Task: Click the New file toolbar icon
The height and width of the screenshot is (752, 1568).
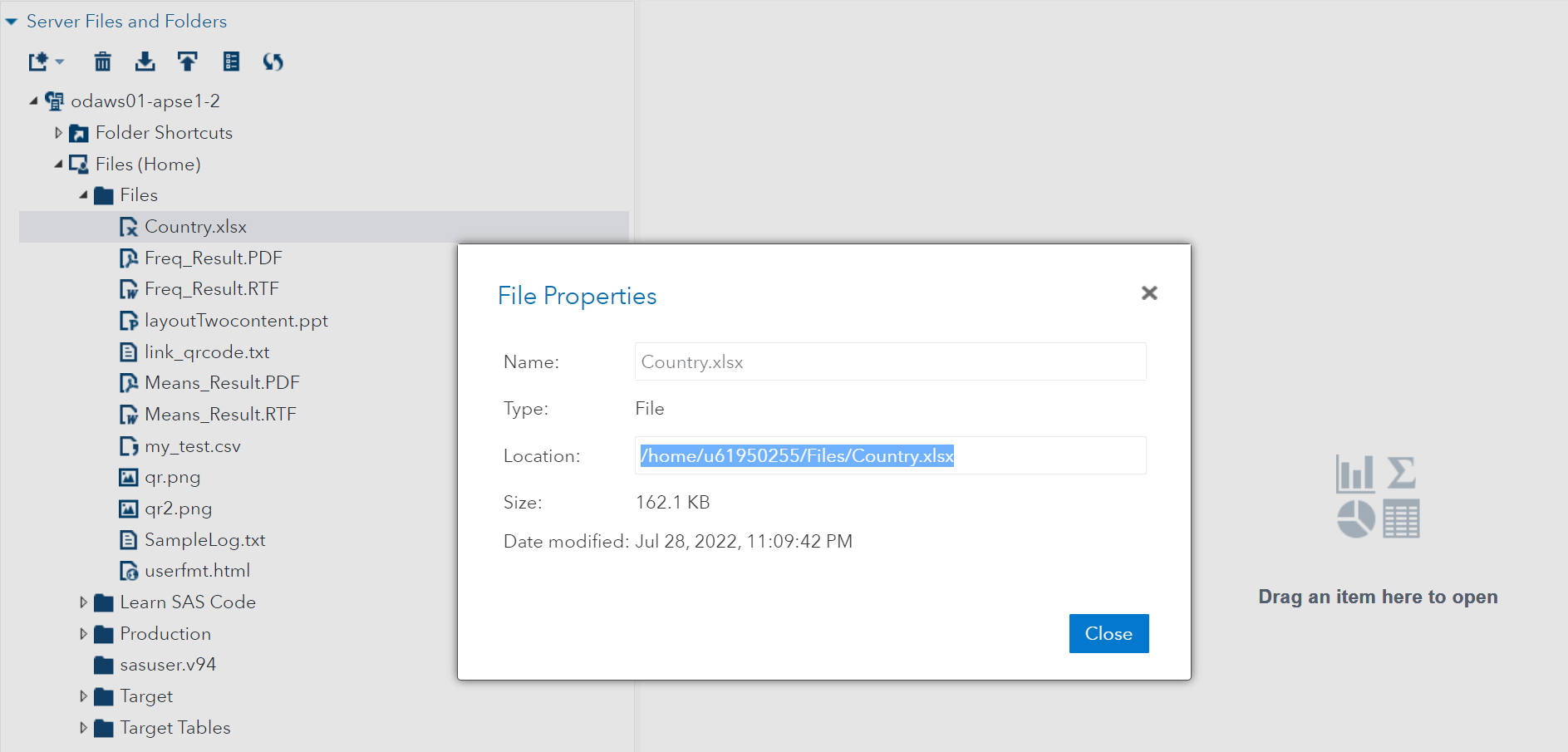Action: (38, 61)
